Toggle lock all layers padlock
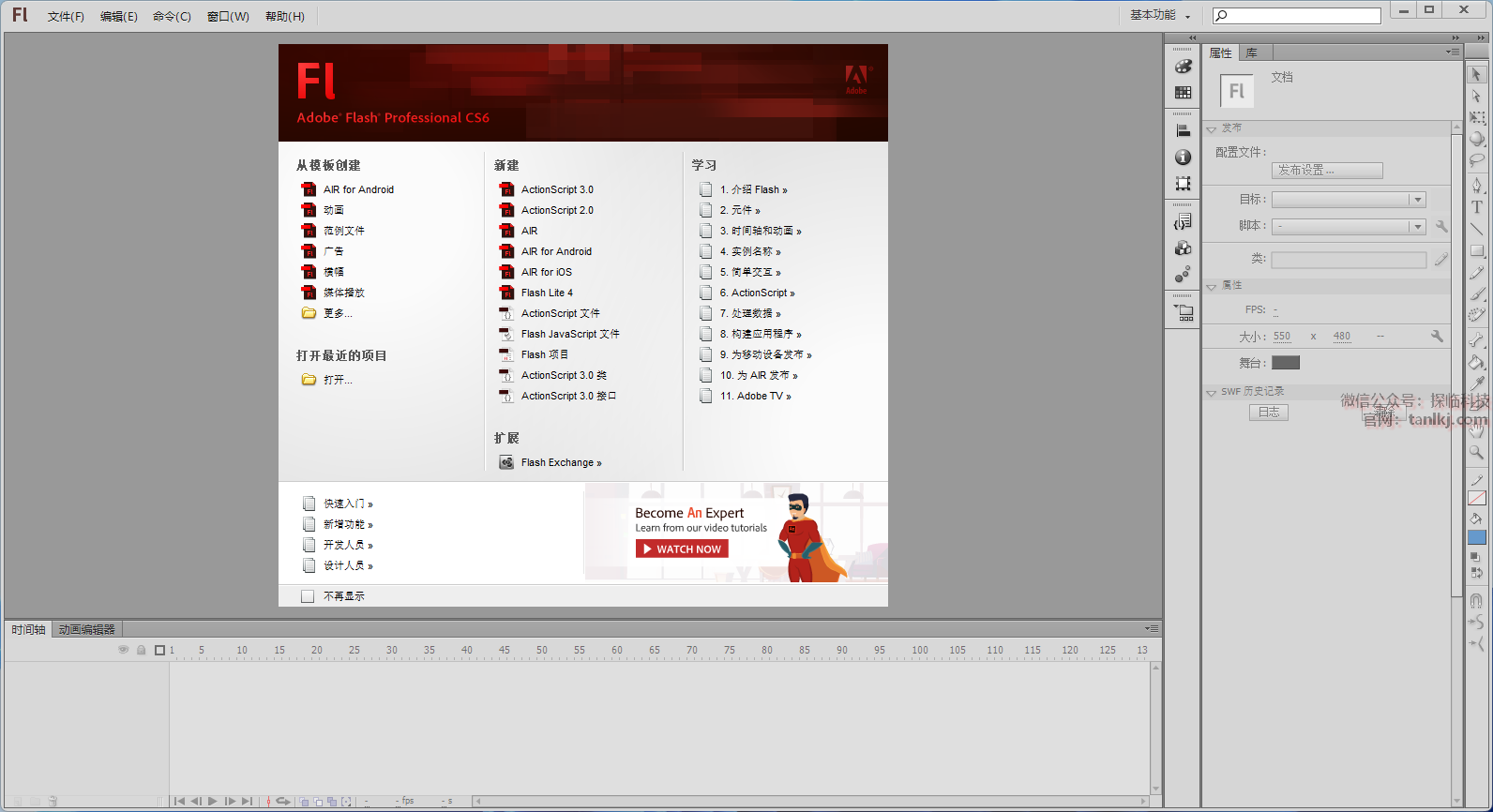The image size is (1493, 812). (142, 650)
